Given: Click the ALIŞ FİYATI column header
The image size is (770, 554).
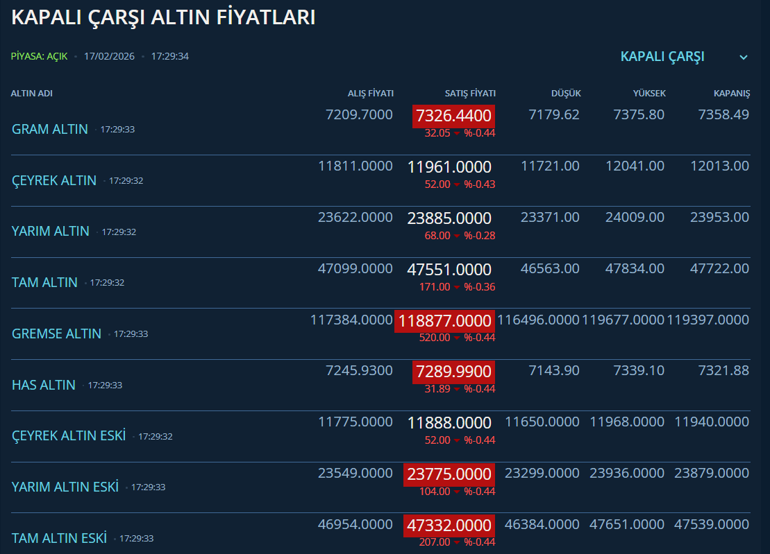Looking at the screenshot, I should point(370,93).
